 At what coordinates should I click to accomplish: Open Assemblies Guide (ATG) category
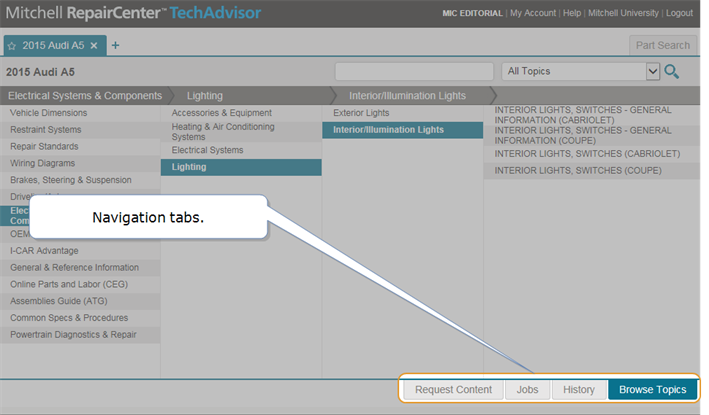tap(80, 301)
